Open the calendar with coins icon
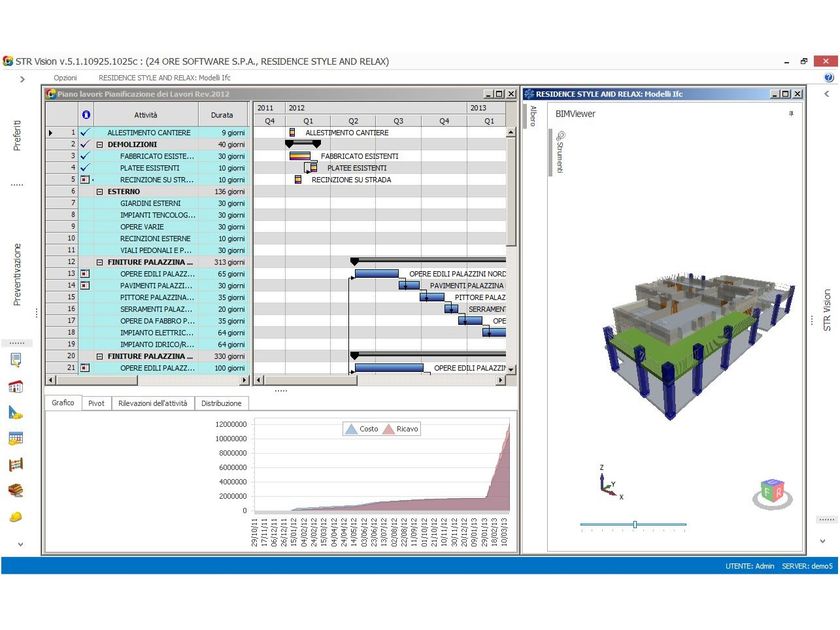This screenshot has width=840, height=630. [16, 439]
